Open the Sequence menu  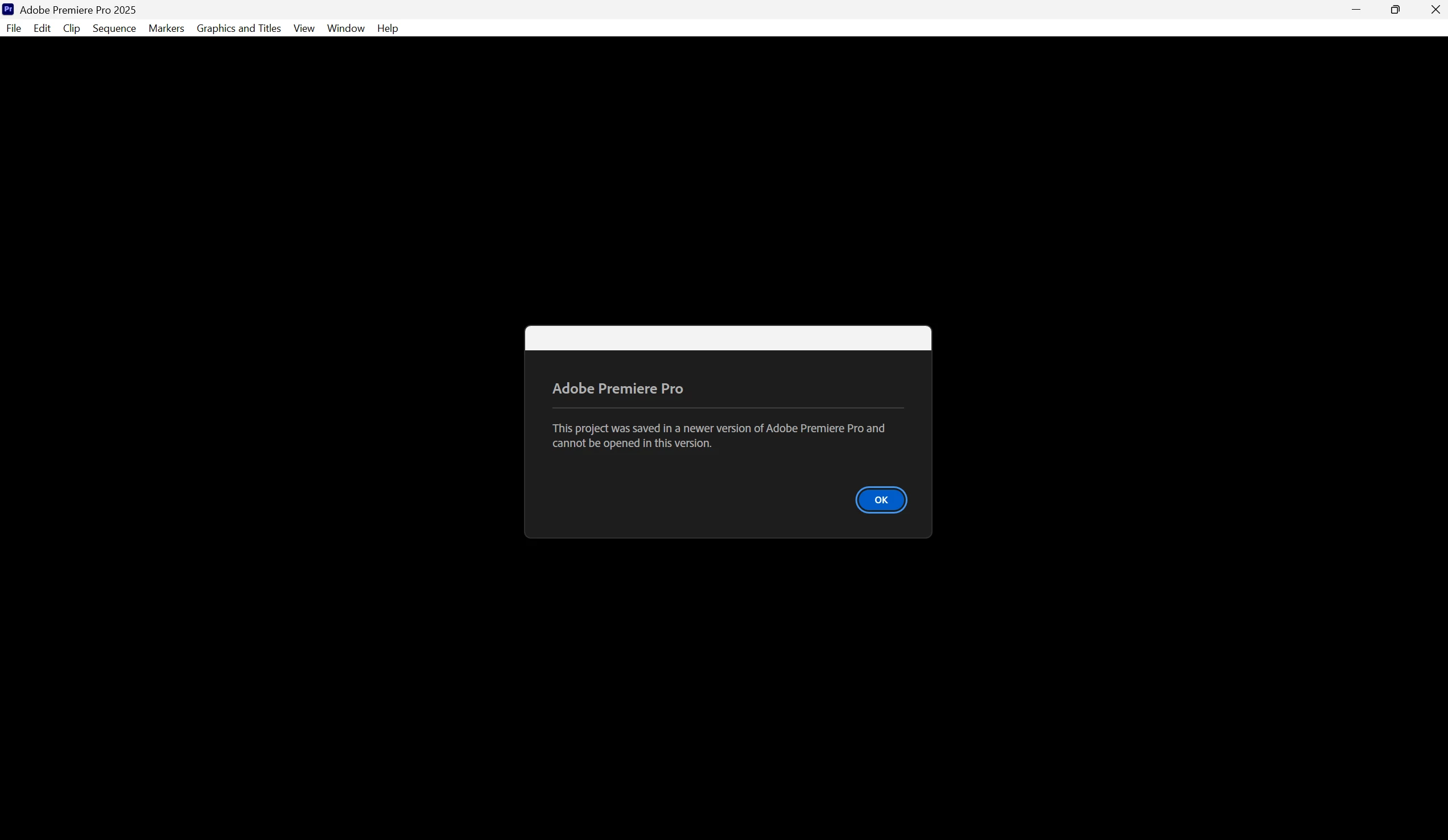[x=114, y=28]
